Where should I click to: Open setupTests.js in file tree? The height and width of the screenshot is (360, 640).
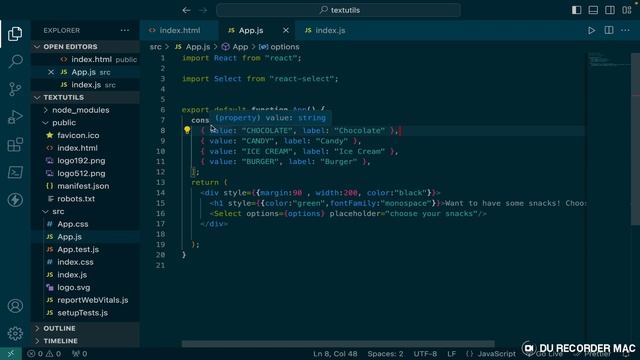pyautogui.click(x=85, y=313)
